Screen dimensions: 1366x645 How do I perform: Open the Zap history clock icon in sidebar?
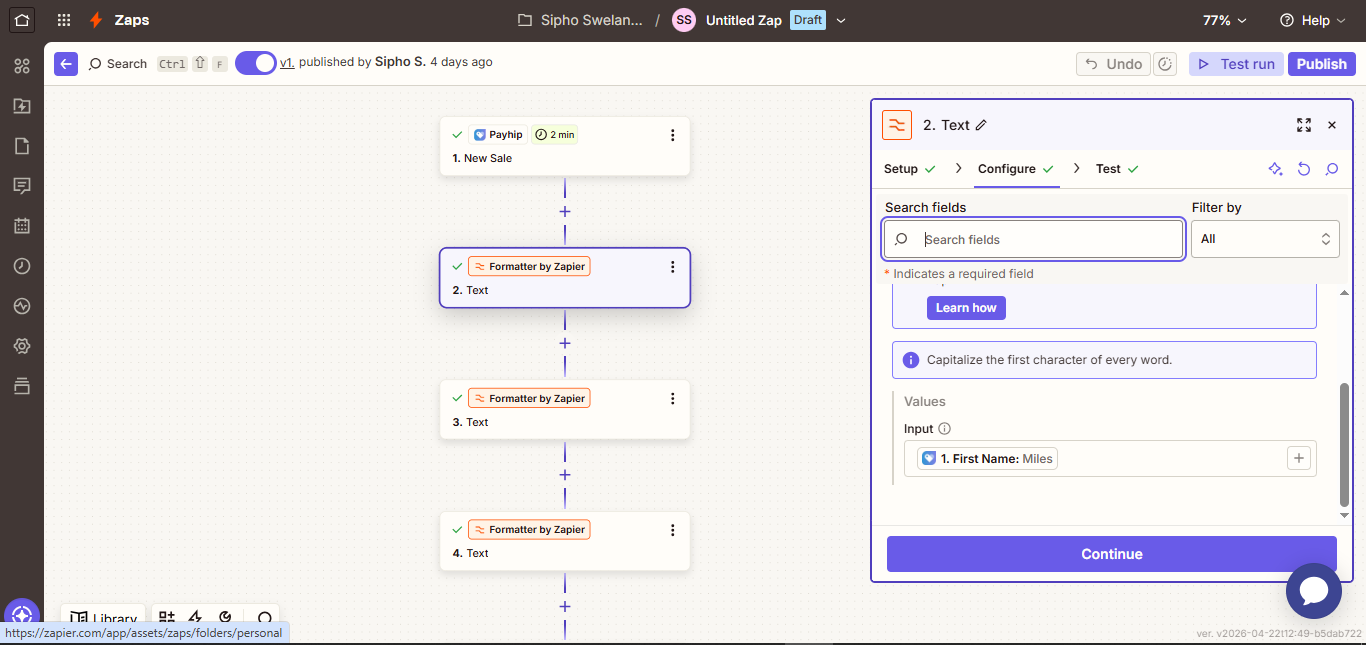(x=22, y=266)
